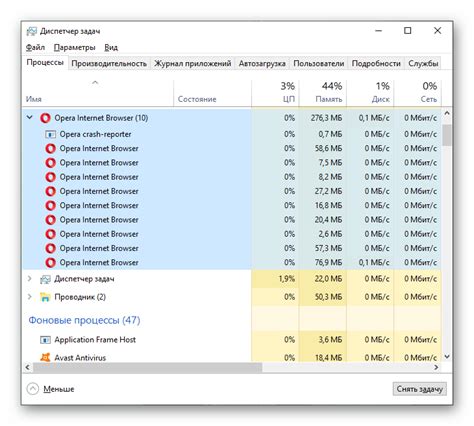Select the Opera crash-reporter row name
Viewport: 474px width, 426px height.
(x=95, y=134)
